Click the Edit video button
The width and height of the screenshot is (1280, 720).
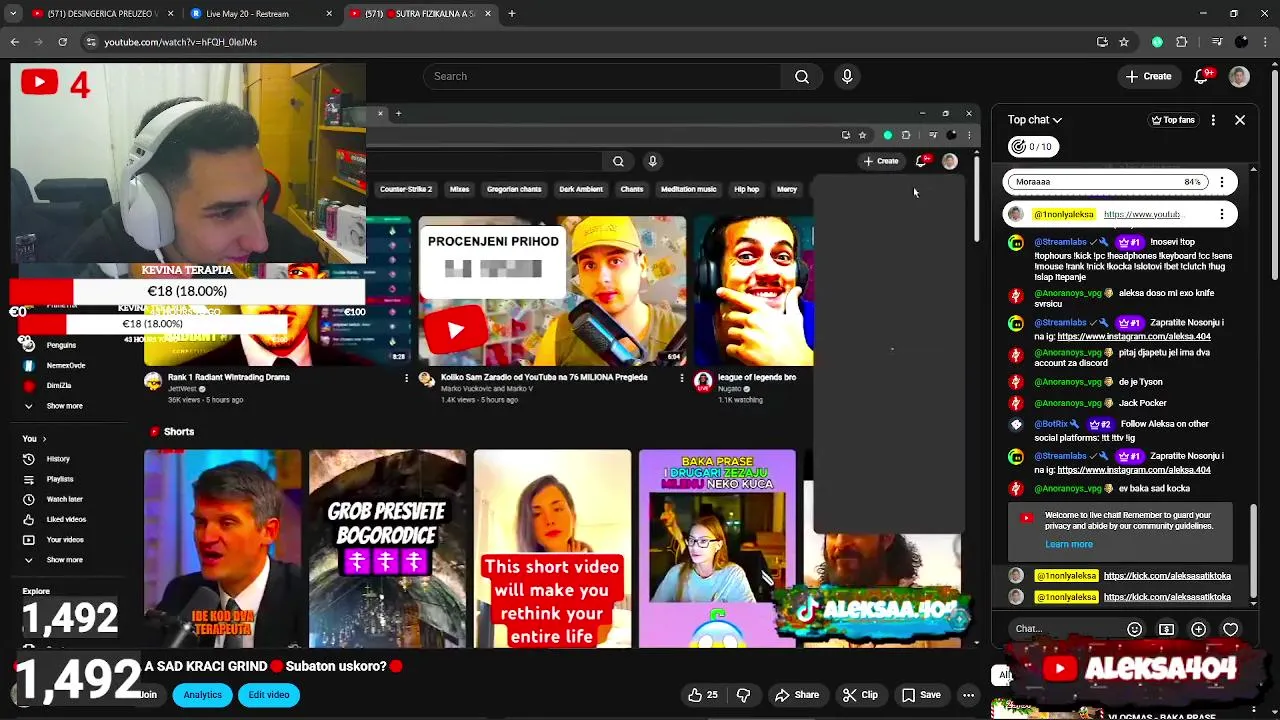click(269, 695)
